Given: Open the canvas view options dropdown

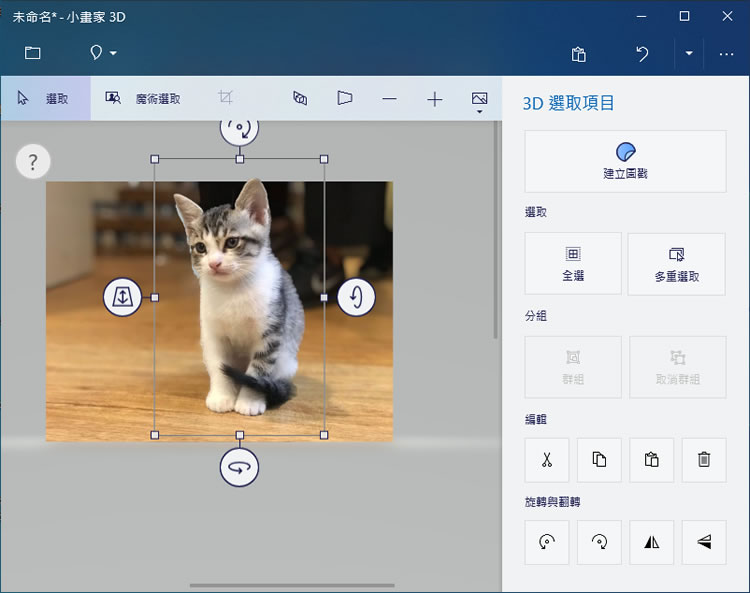Looking at the screenshot, I should pyautogui.click(x=479, y=102).
